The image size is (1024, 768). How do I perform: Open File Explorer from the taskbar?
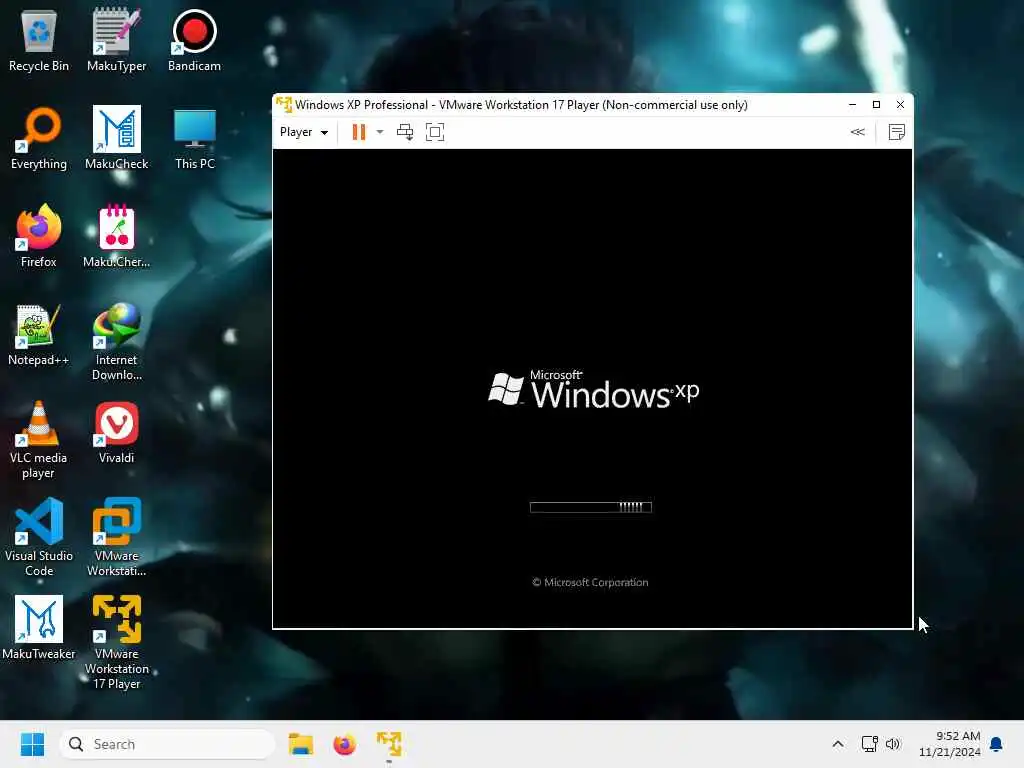(301, 744)
